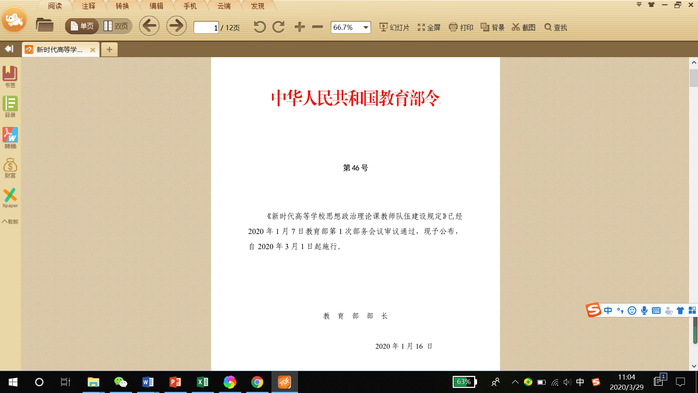The height and width of the screenshot is (393, 698).
Task: Start slideshow mode from toolbar
Action: (394, 27)
